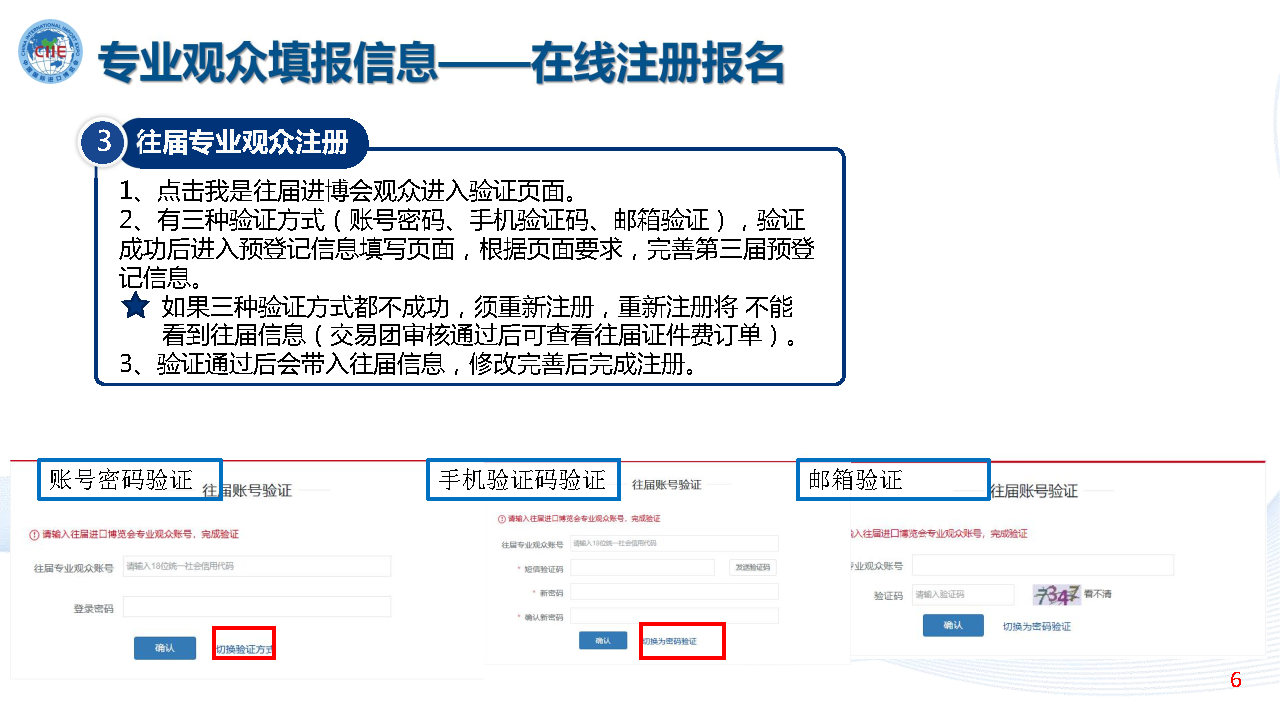Click the blue star bullet icon

coord(135,307)
